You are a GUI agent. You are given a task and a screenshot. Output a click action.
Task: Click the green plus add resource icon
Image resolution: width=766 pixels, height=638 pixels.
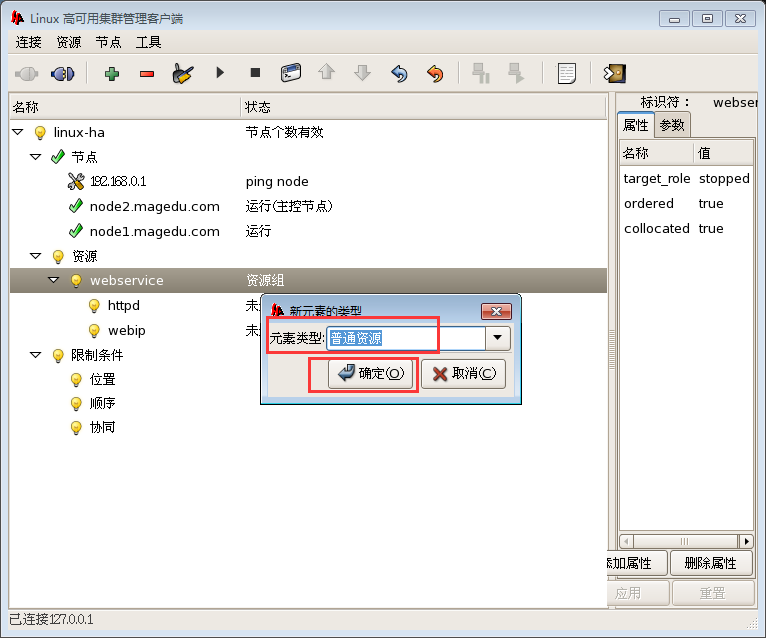111,73
